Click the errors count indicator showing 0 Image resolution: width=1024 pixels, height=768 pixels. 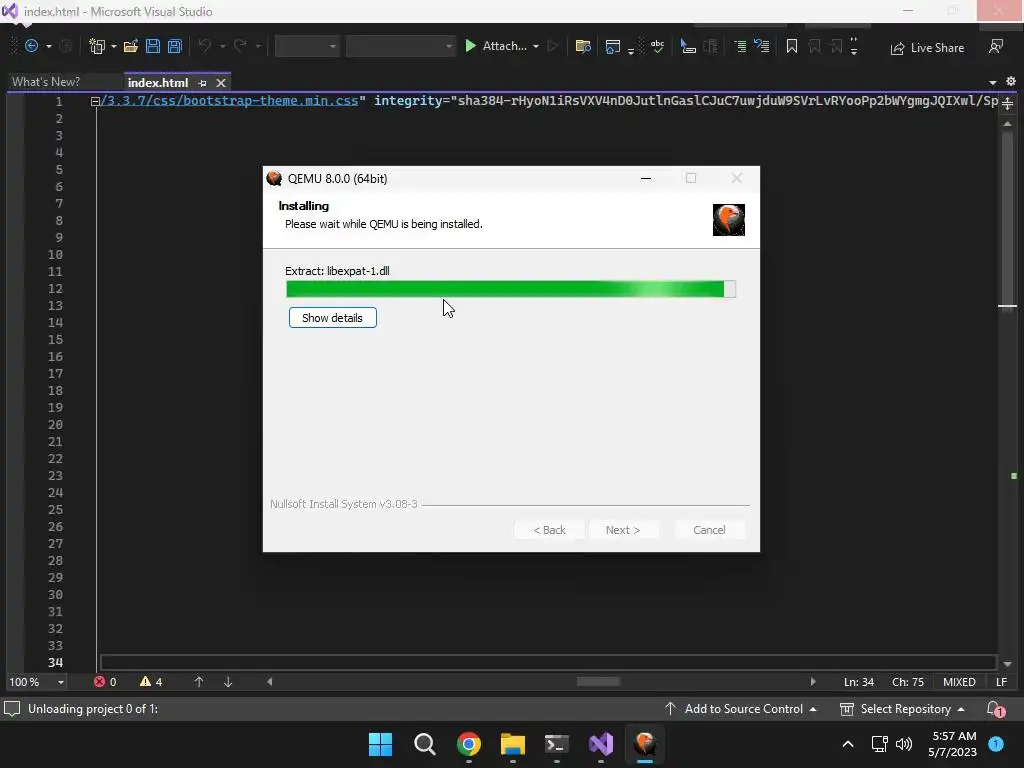coord(104,682)
